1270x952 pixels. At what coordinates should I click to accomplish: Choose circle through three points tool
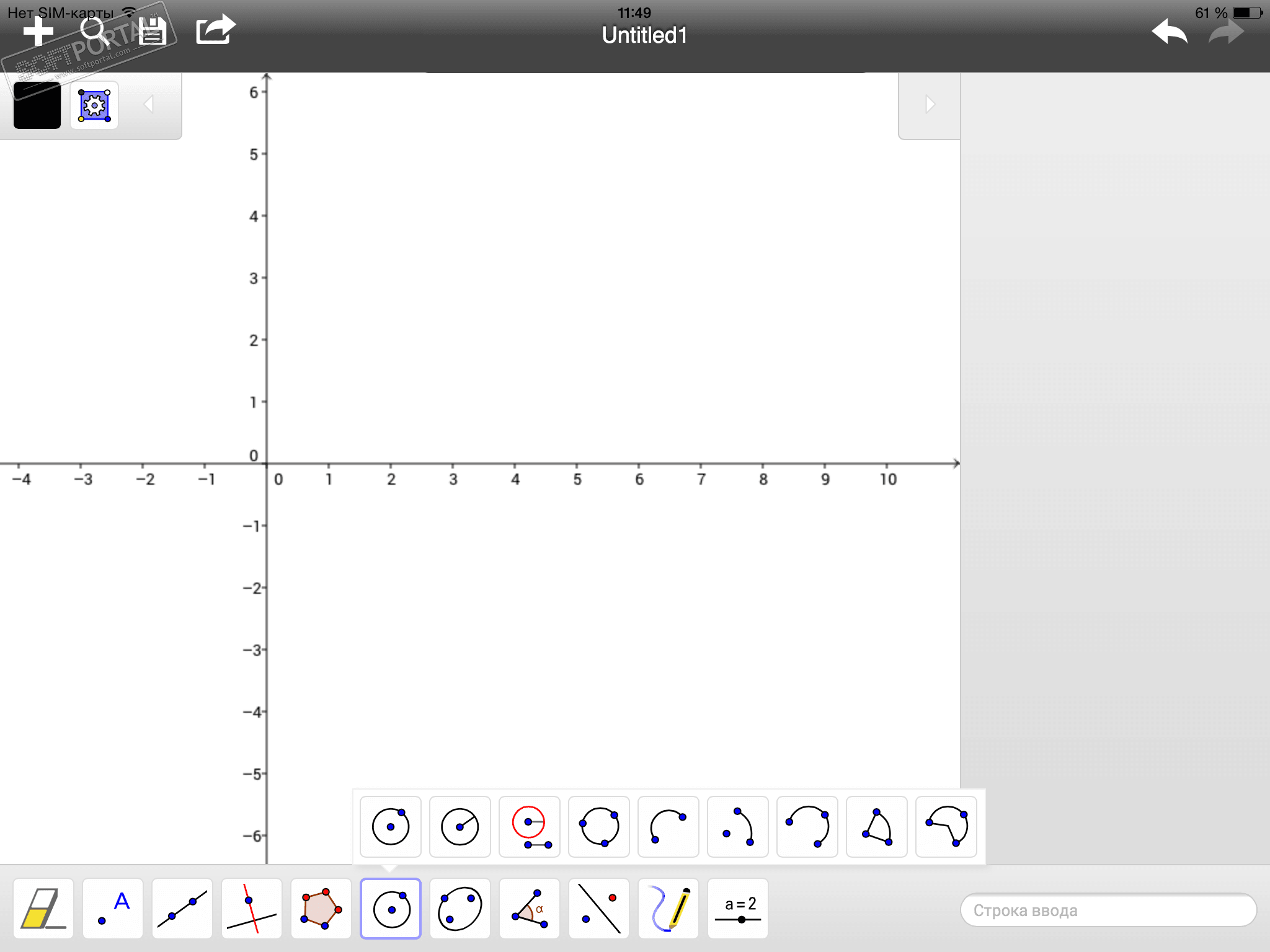click(x=599, y=827)
